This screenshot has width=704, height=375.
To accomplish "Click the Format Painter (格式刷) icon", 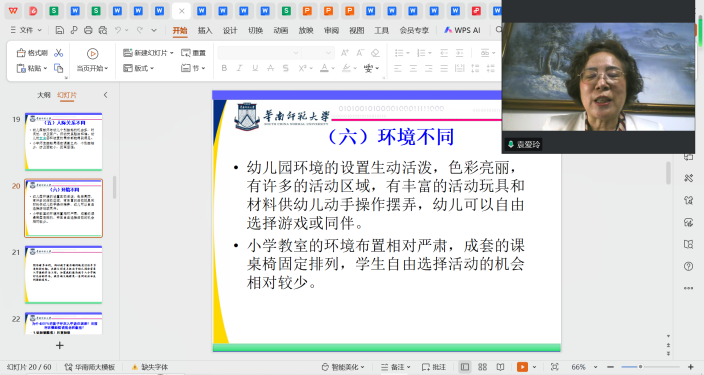I will pyautogui.click(x=31, y=53).
